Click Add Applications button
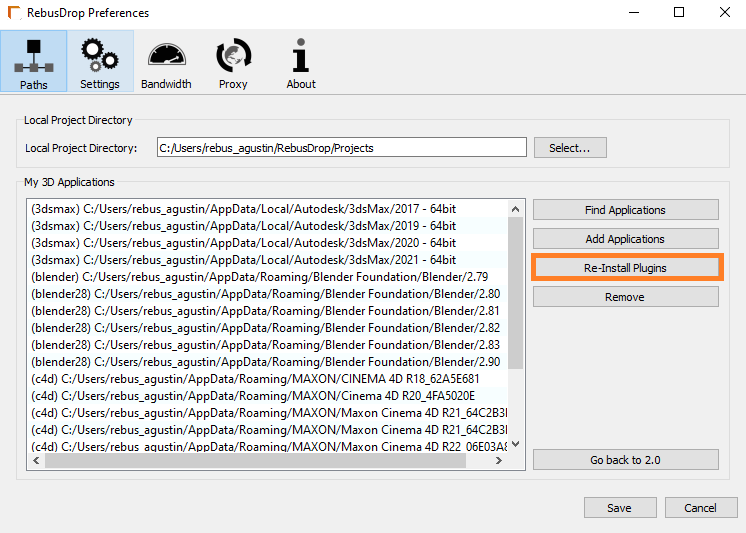 [x=625, y=239]
